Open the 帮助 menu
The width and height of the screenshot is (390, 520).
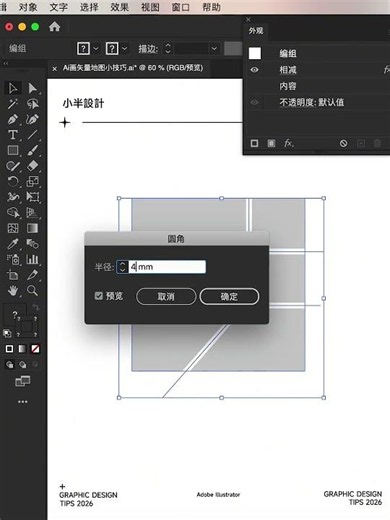click(211, 7)
